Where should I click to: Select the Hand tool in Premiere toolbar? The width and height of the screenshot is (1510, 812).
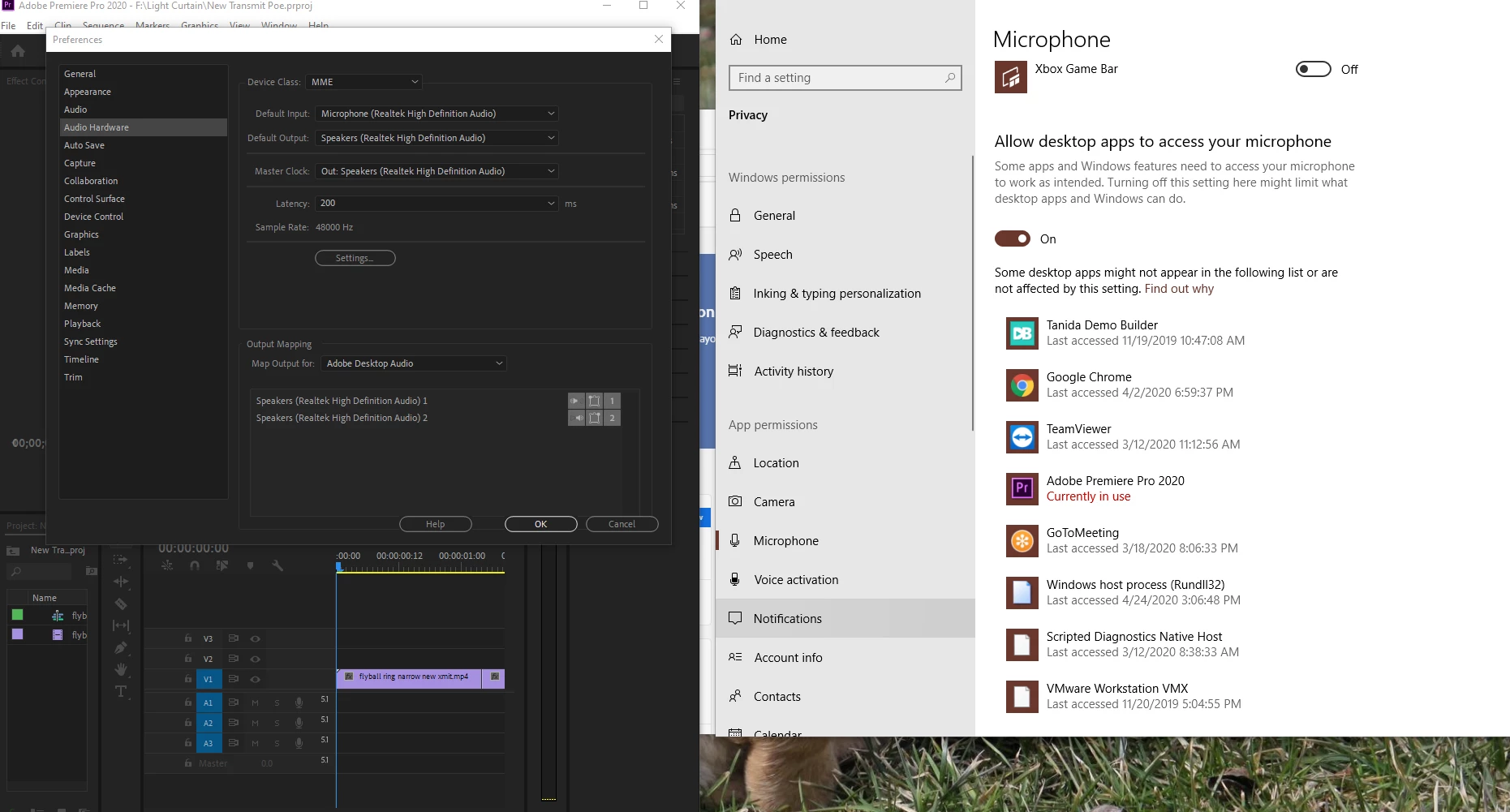[x=120, y=669]
